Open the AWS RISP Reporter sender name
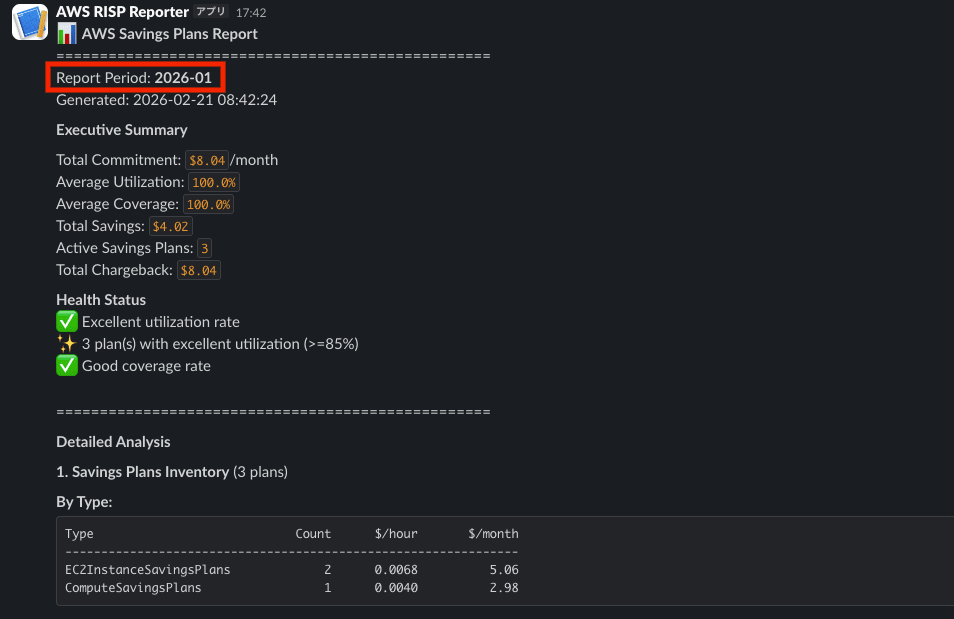The height and width of the screenshot is (619, 954). tap(122, 12)
